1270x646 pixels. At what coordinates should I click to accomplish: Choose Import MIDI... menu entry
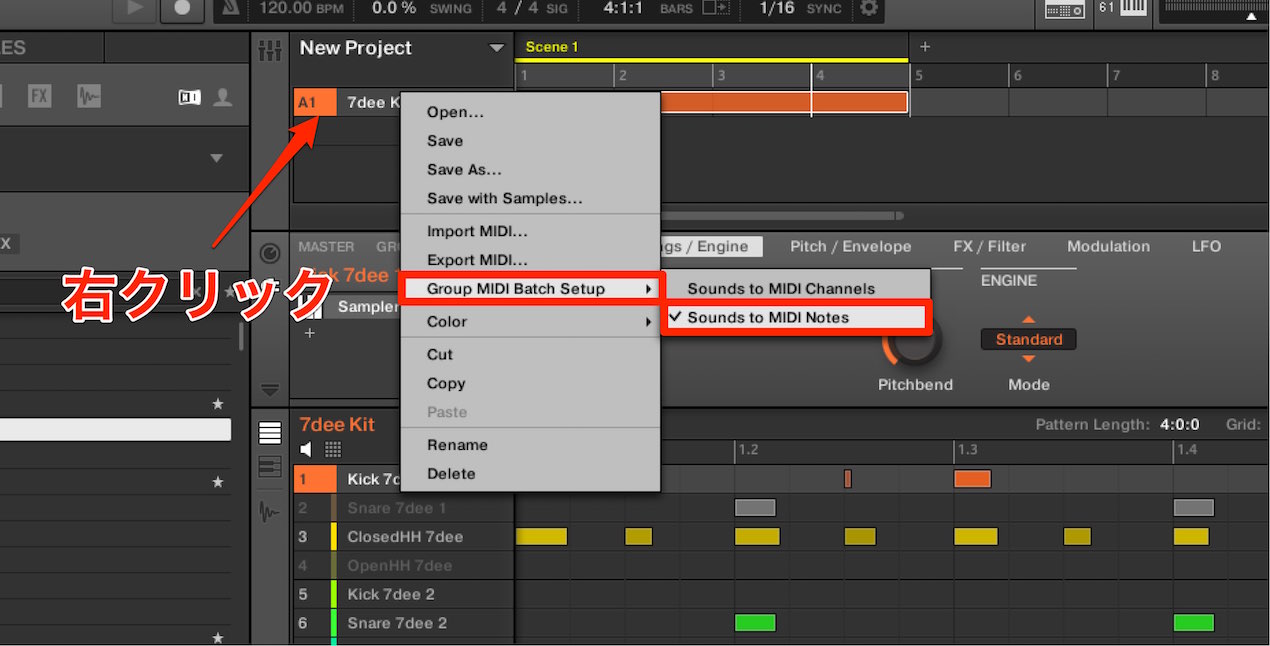(x=530, y=231)
